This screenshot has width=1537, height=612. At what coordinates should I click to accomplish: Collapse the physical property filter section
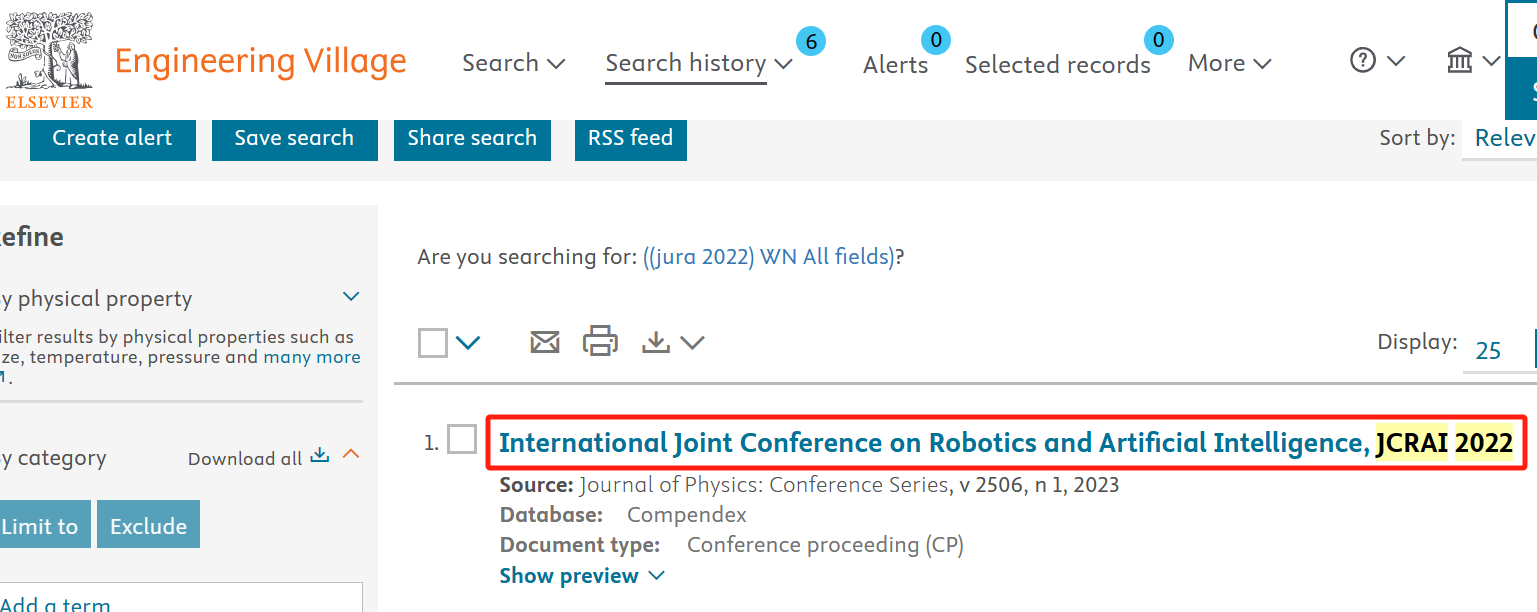351,297
